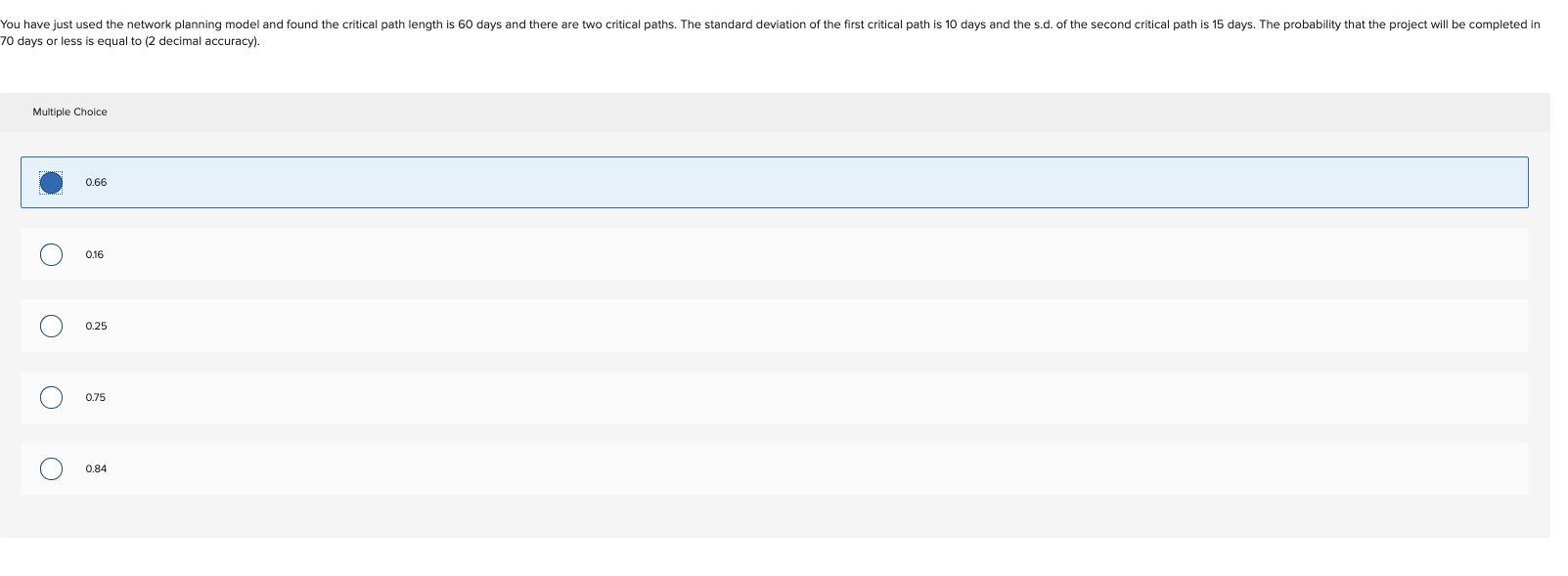The image size is (1568, 576).
Task: Click the text label reading 0.25
Action: coord(96,326)
